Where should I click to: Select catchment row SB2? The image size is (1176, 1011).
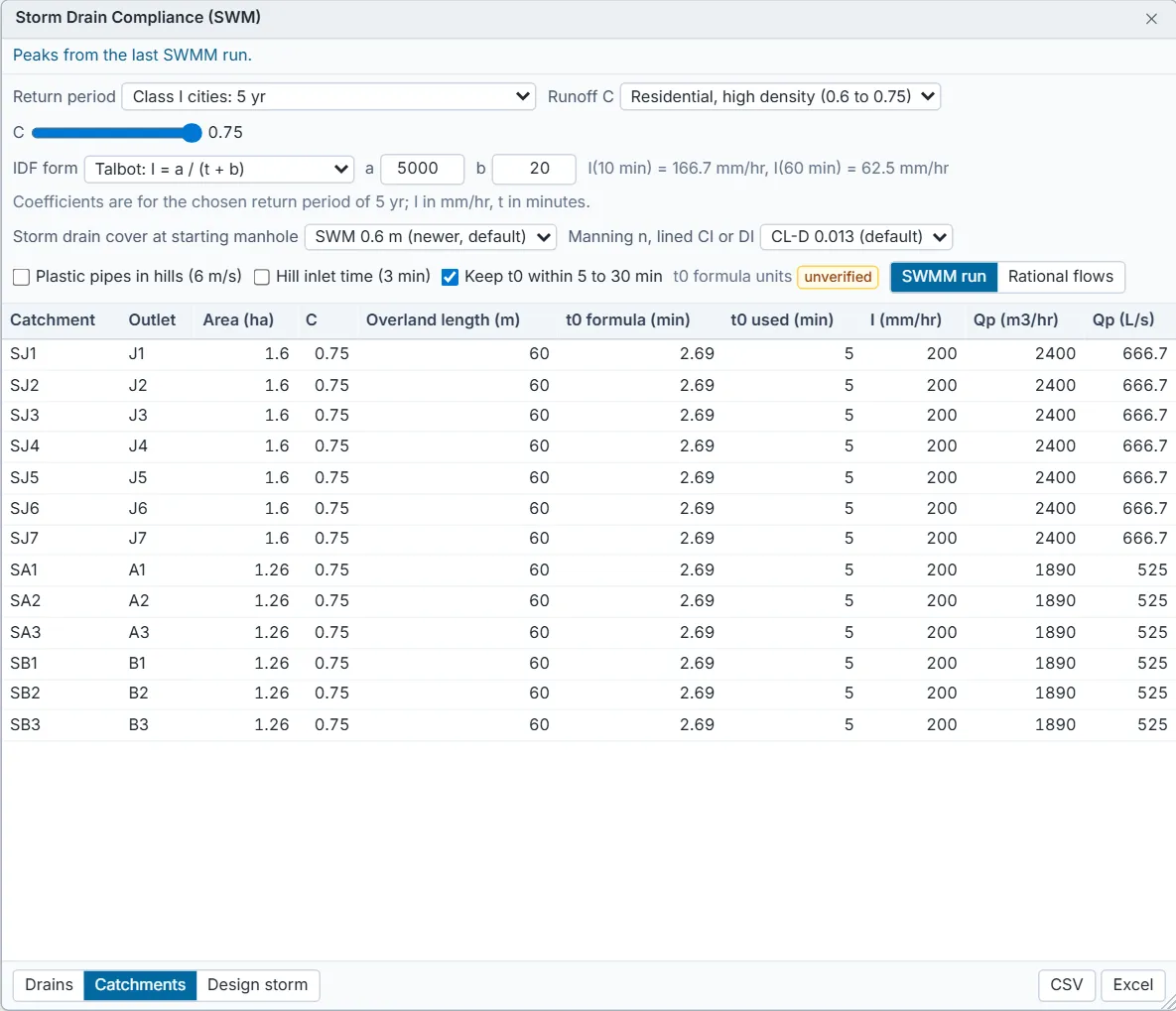click(588, 693)
